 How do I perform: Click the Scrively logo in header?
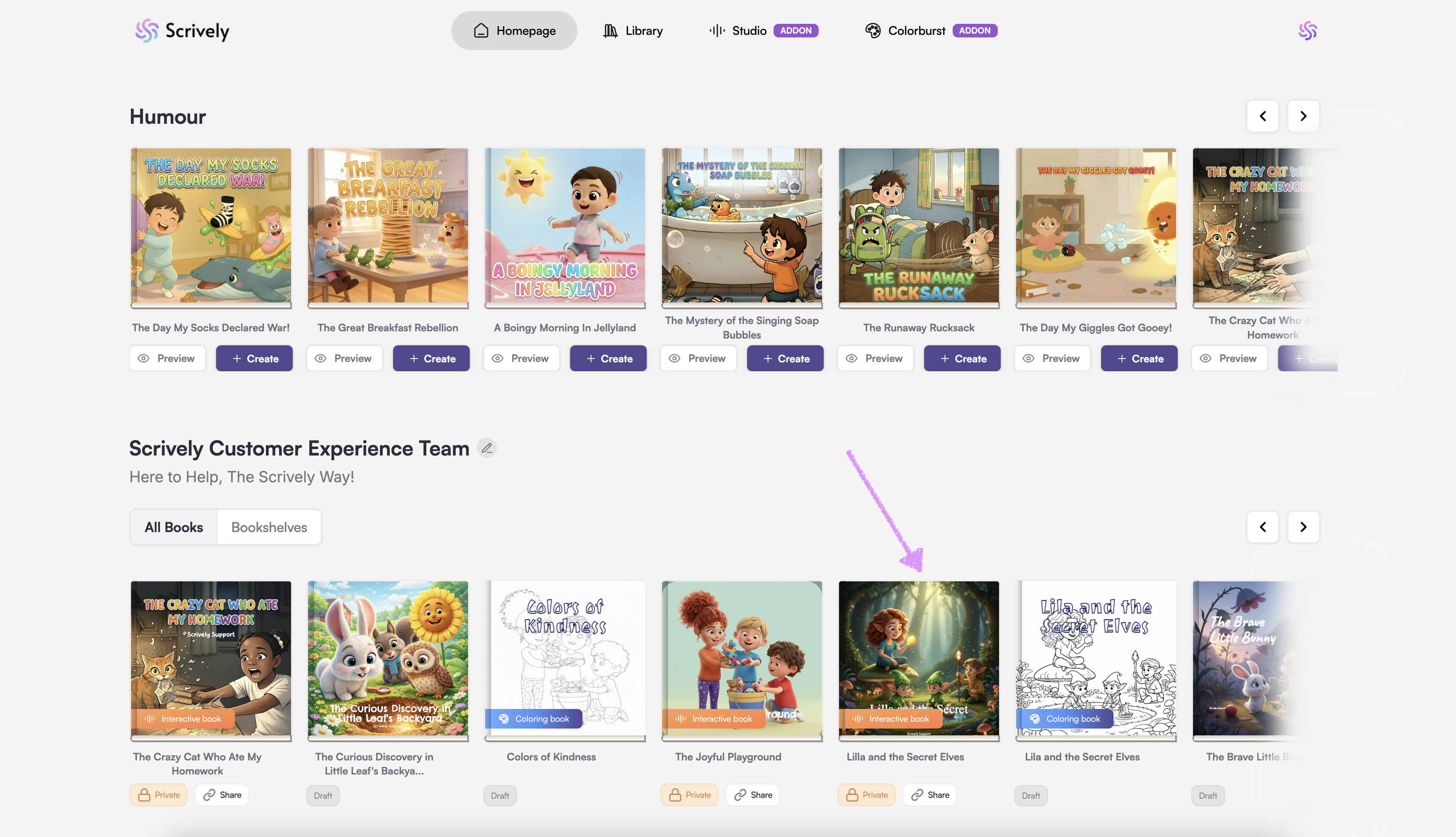[182, 31]
